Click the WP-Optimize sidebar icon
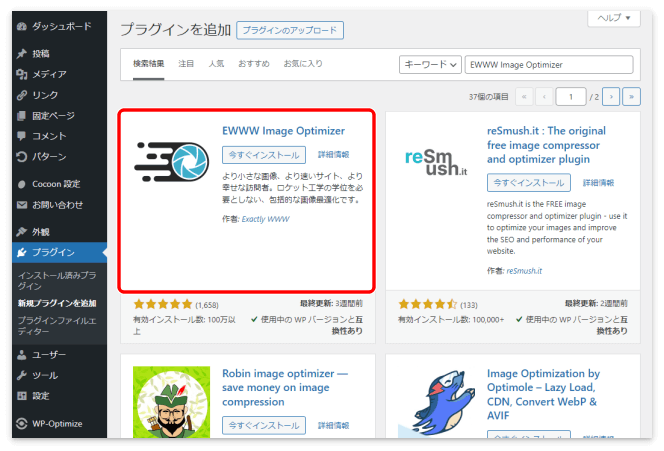The image size is (664, 451). (22, 423)
